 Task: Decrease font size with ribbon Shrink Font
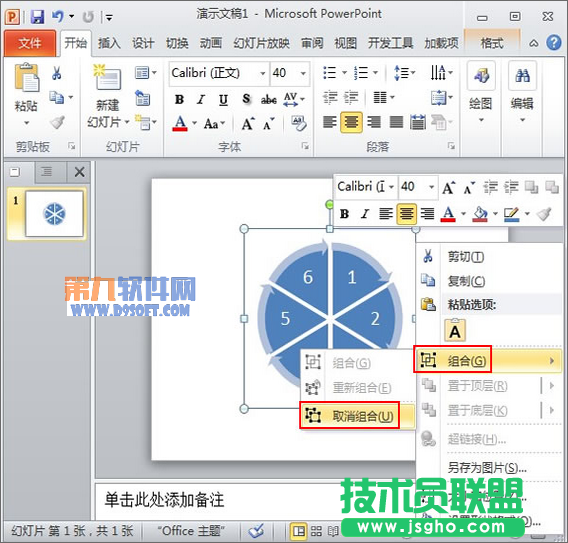point(268,124)
